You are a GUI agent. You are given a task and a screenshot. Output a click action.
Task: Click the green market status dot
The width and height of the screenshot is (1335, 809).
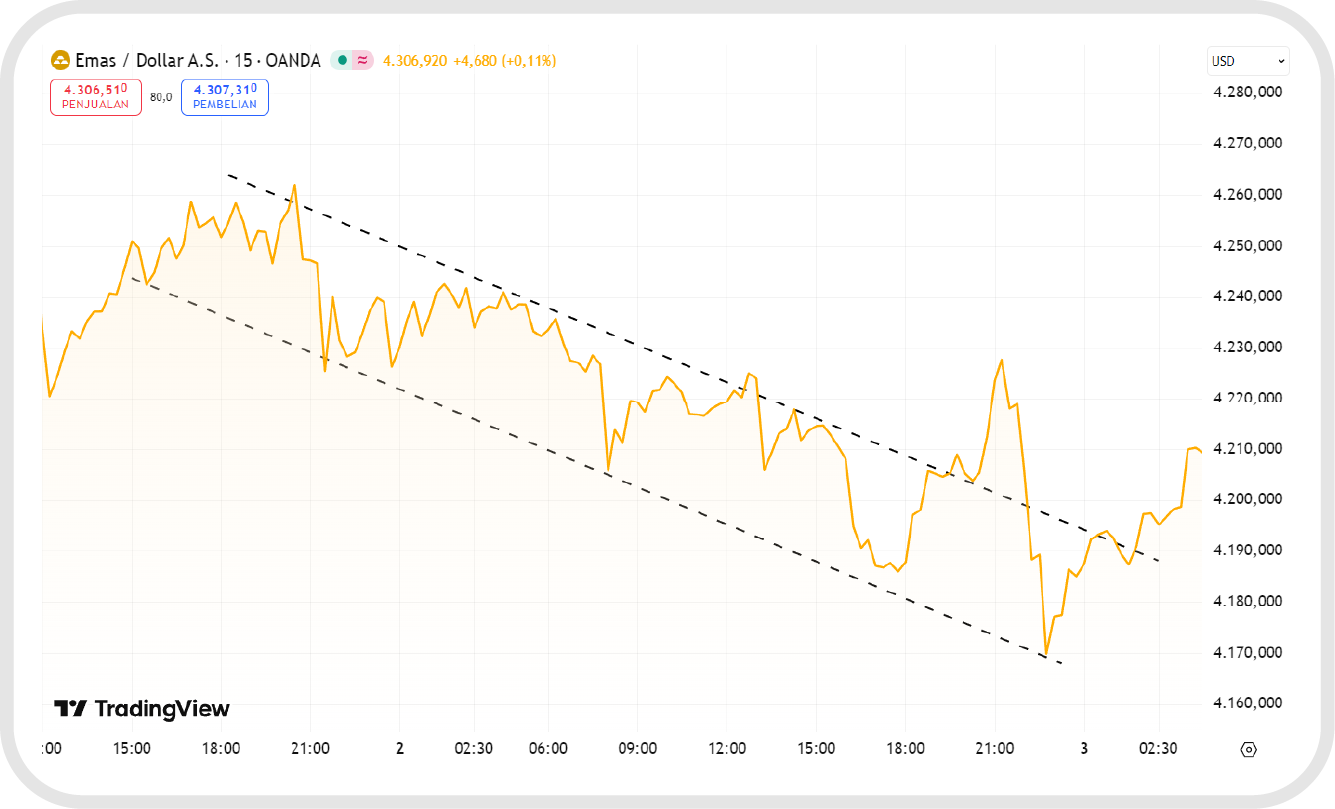click(342, 61)
